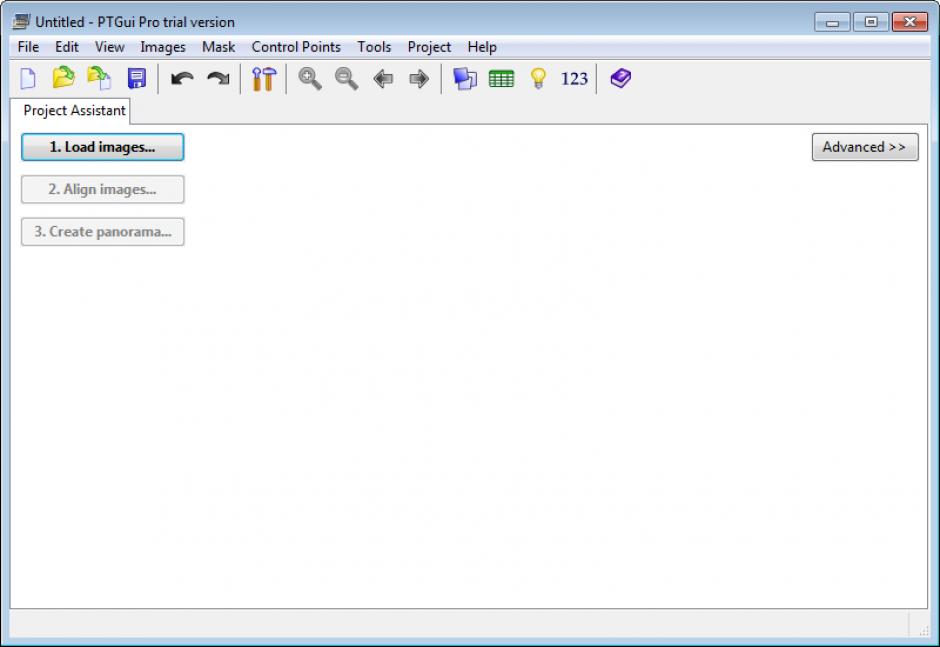Image resolution: width=940 pixels, height=647 pixels.
Task: Go to the previous image with left arrow
Action: 383,79
